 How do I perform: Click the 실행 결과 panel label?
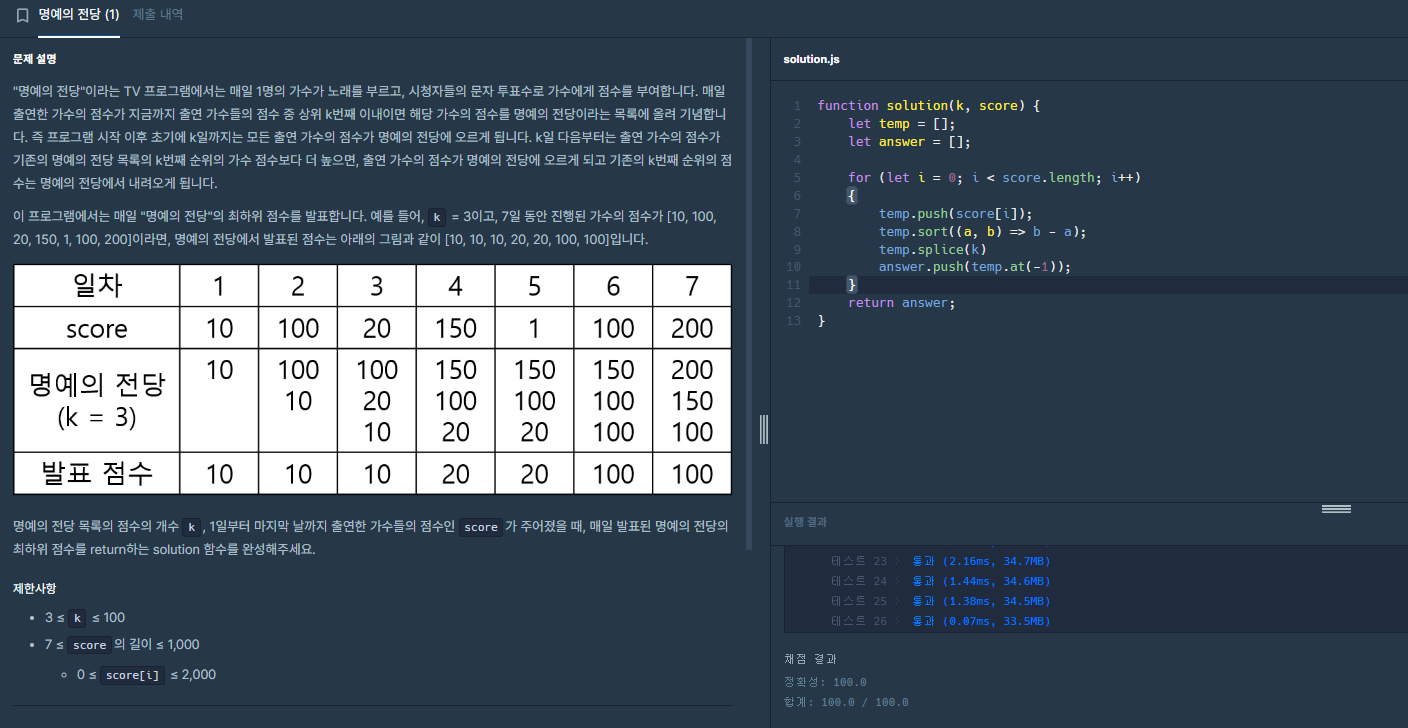tap(806, 522)
